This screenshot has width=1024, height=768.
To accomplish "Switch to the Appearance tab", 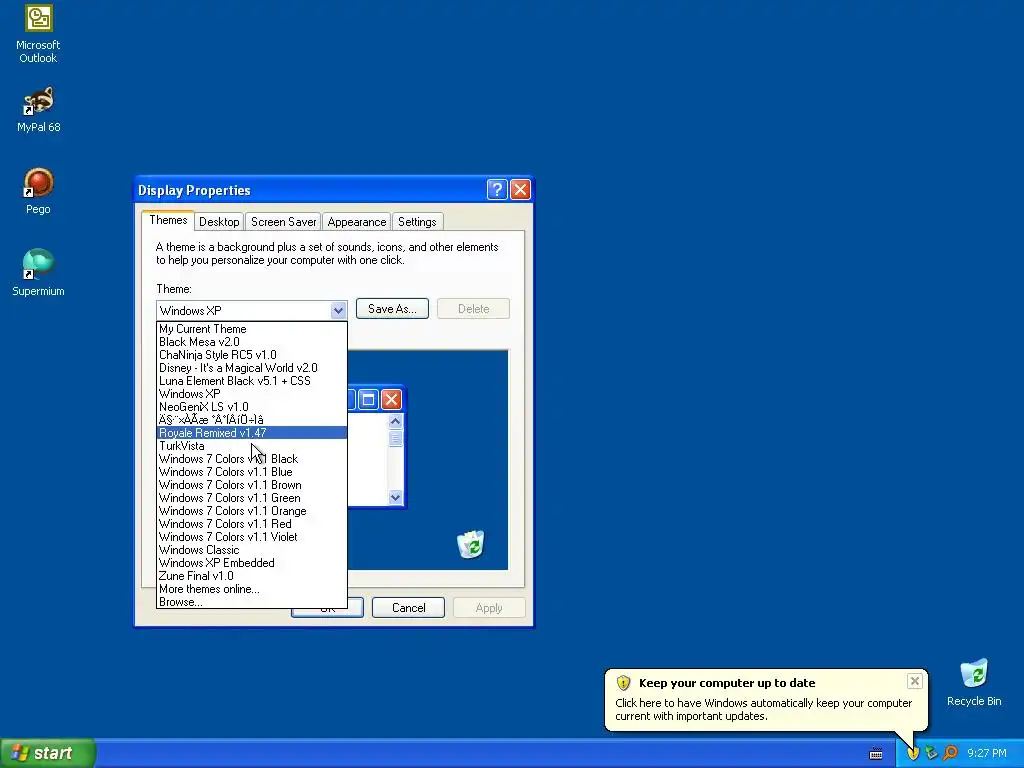I will pyautogui.click(x=357, y=222).
